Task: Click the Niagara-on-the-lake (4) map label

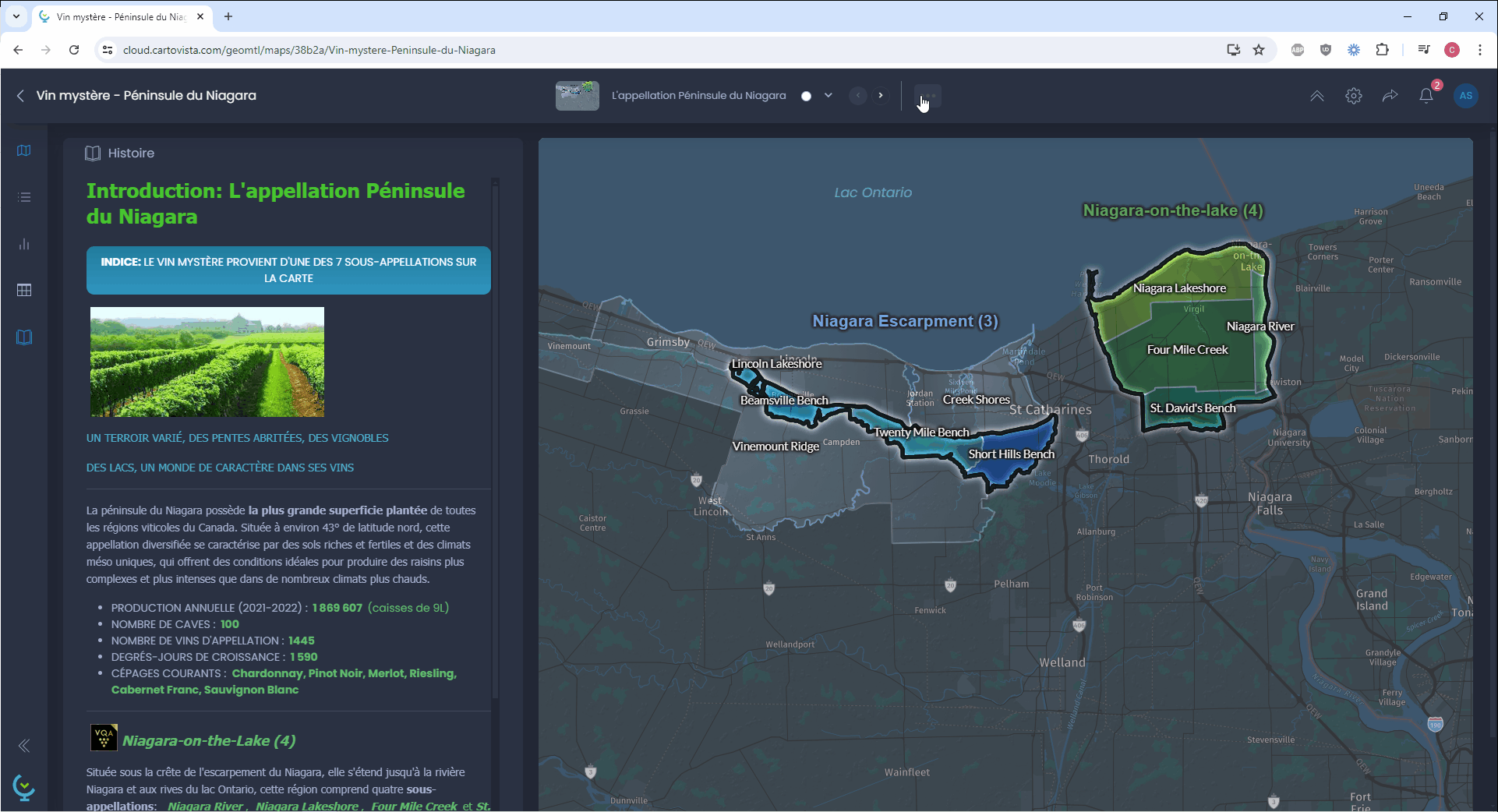Action: point(1173,210)
